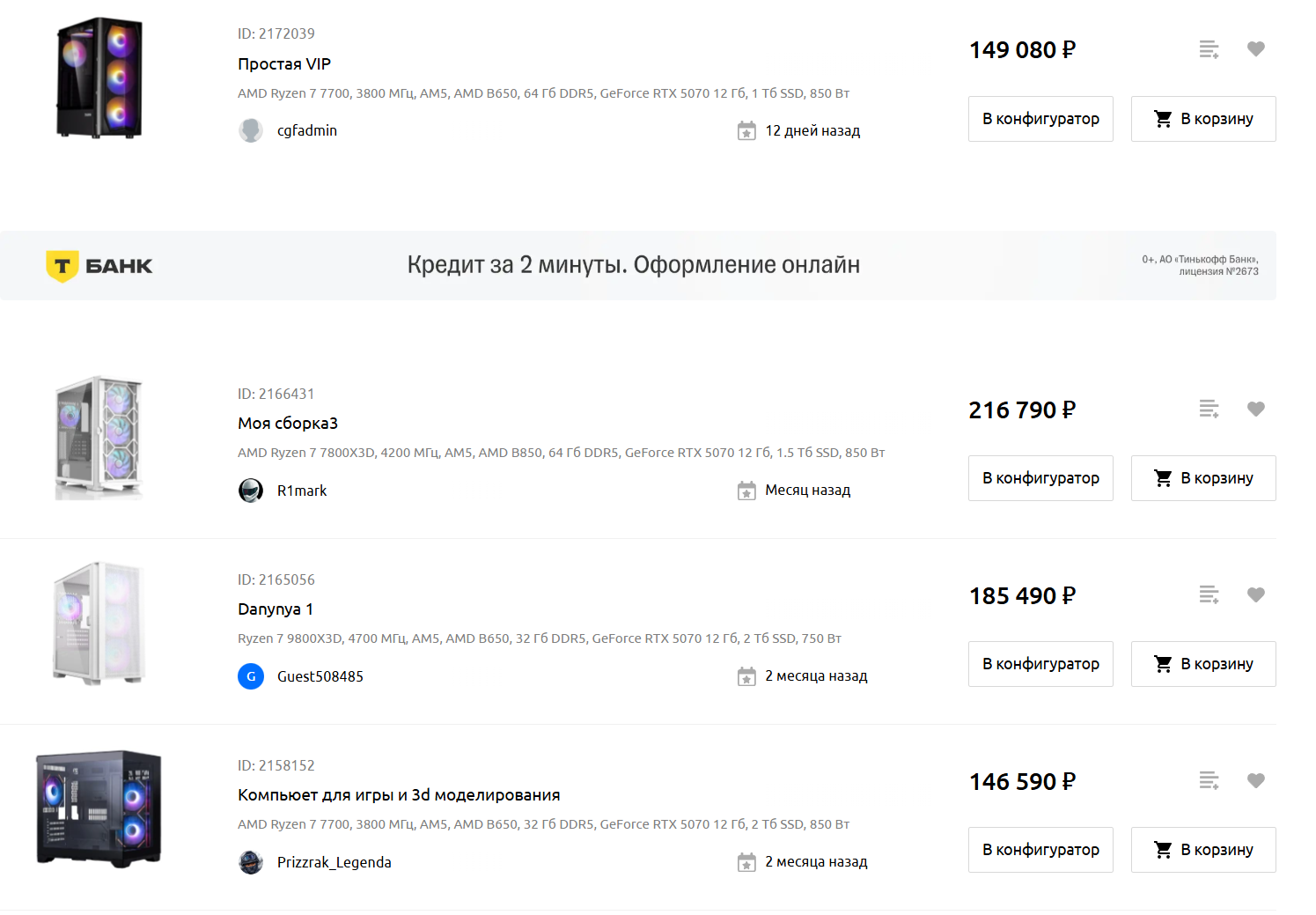Click R1mark user avatar

pos(251,491)
